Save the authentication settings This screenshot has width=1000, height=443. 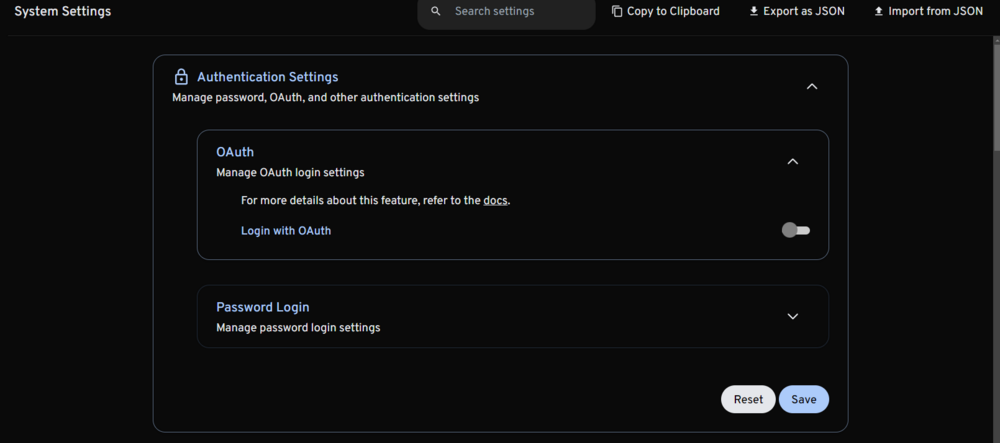point(804,400)
